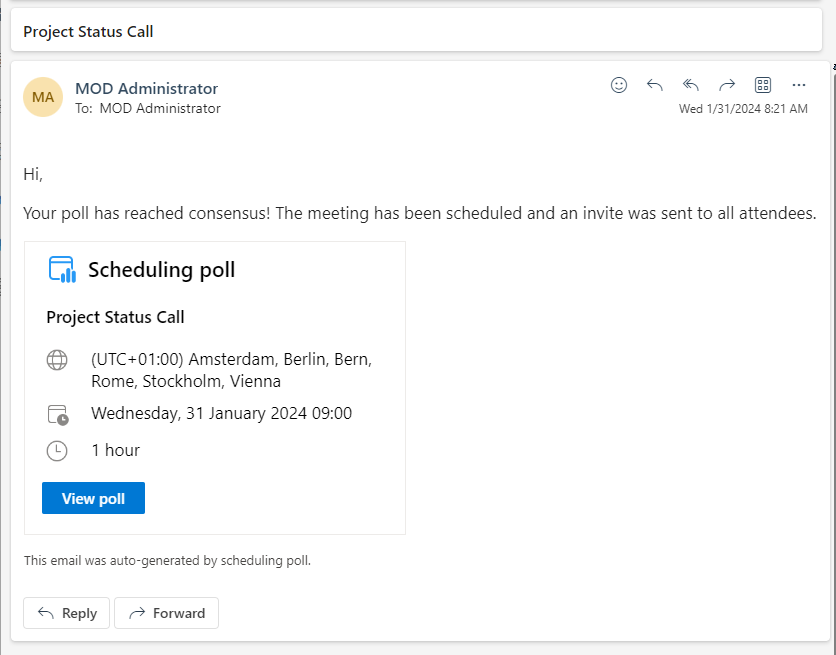Screen dimensions: 836x655
Task: Click the calendar clock date icon
Action: click(57, 414)
